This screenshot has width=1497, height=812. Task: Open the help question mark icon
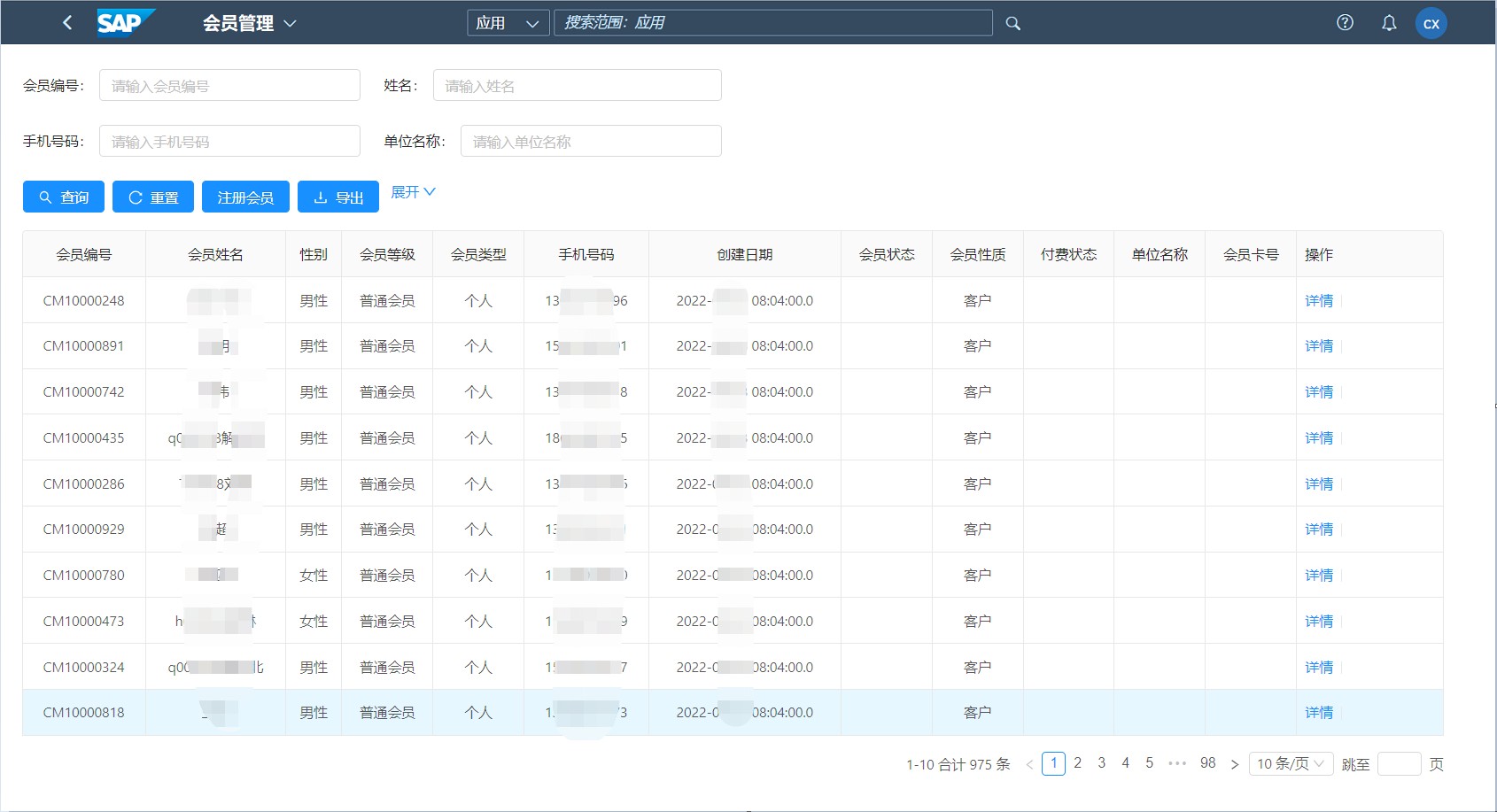coord(1345,23)
